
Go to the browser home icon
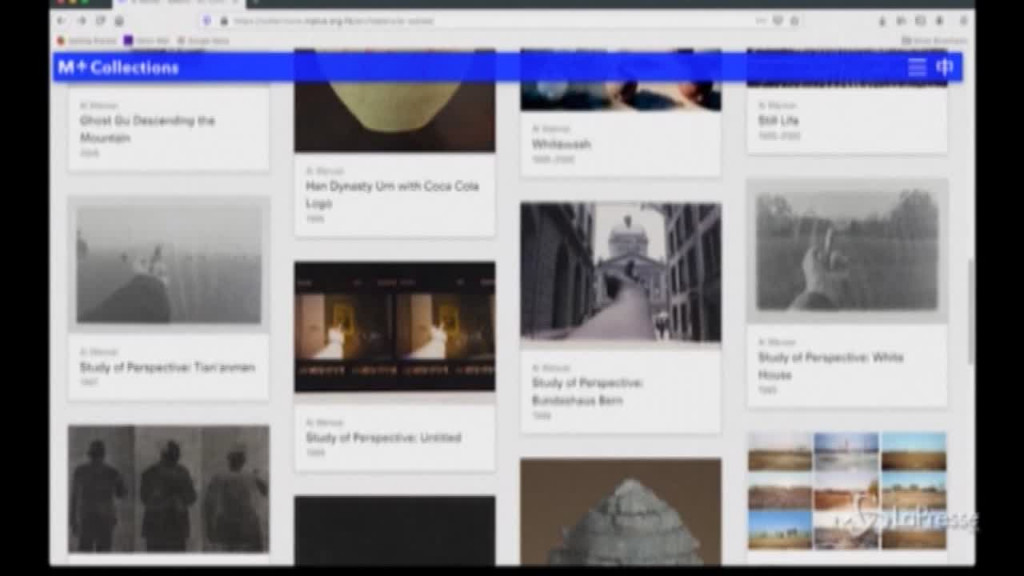coord(120,20)
